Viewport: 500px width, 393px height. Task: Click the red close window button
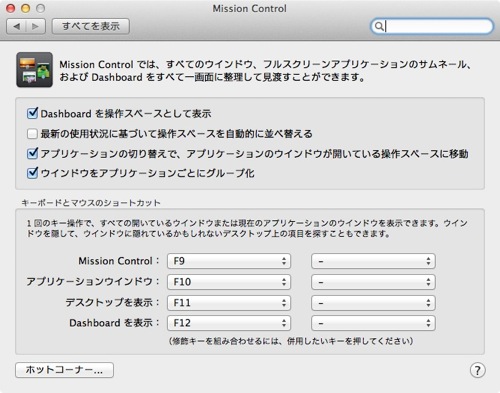tap(11, 8)
